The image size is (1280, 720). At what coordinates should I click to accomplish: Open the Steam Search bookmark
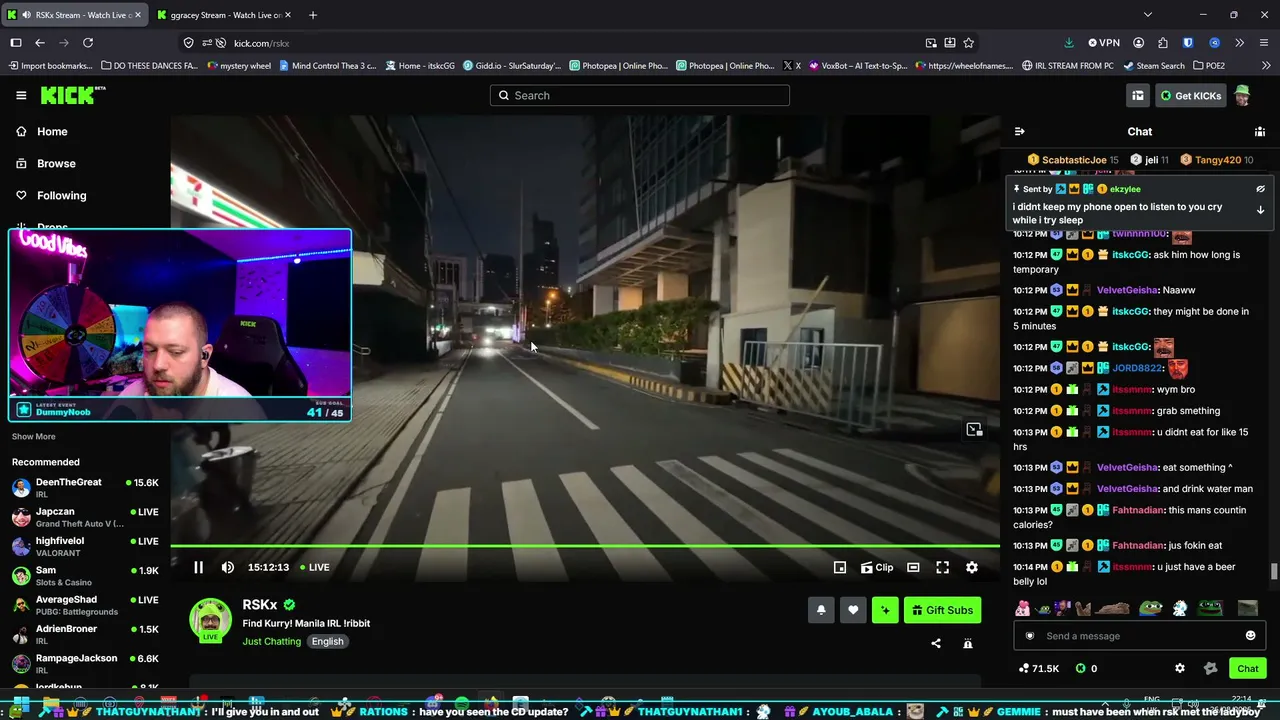coord(1154,66)
